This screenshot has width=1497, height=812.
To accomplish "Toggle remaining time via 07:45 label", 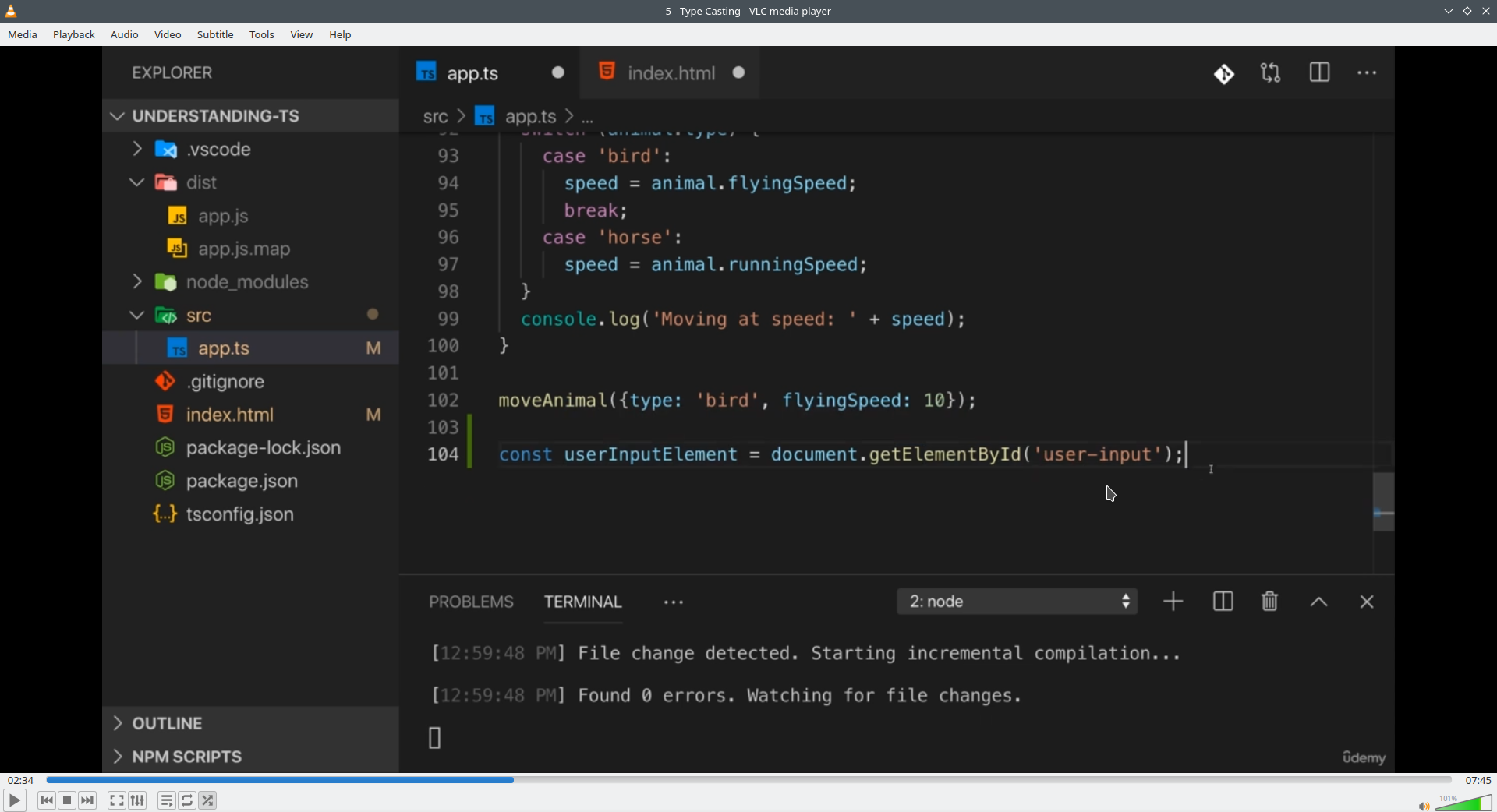I will click(x=1478, y=780).
